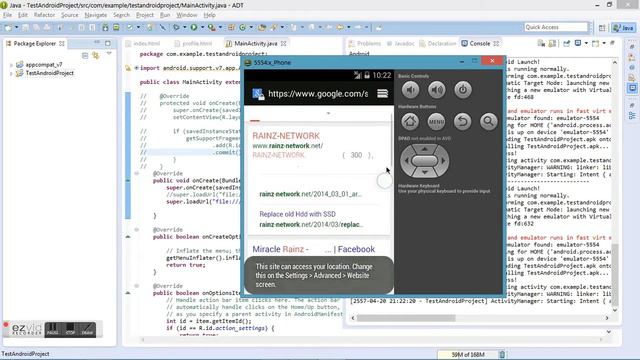
Task: Click the green Run toolbar button
Action: pos(194,27)
